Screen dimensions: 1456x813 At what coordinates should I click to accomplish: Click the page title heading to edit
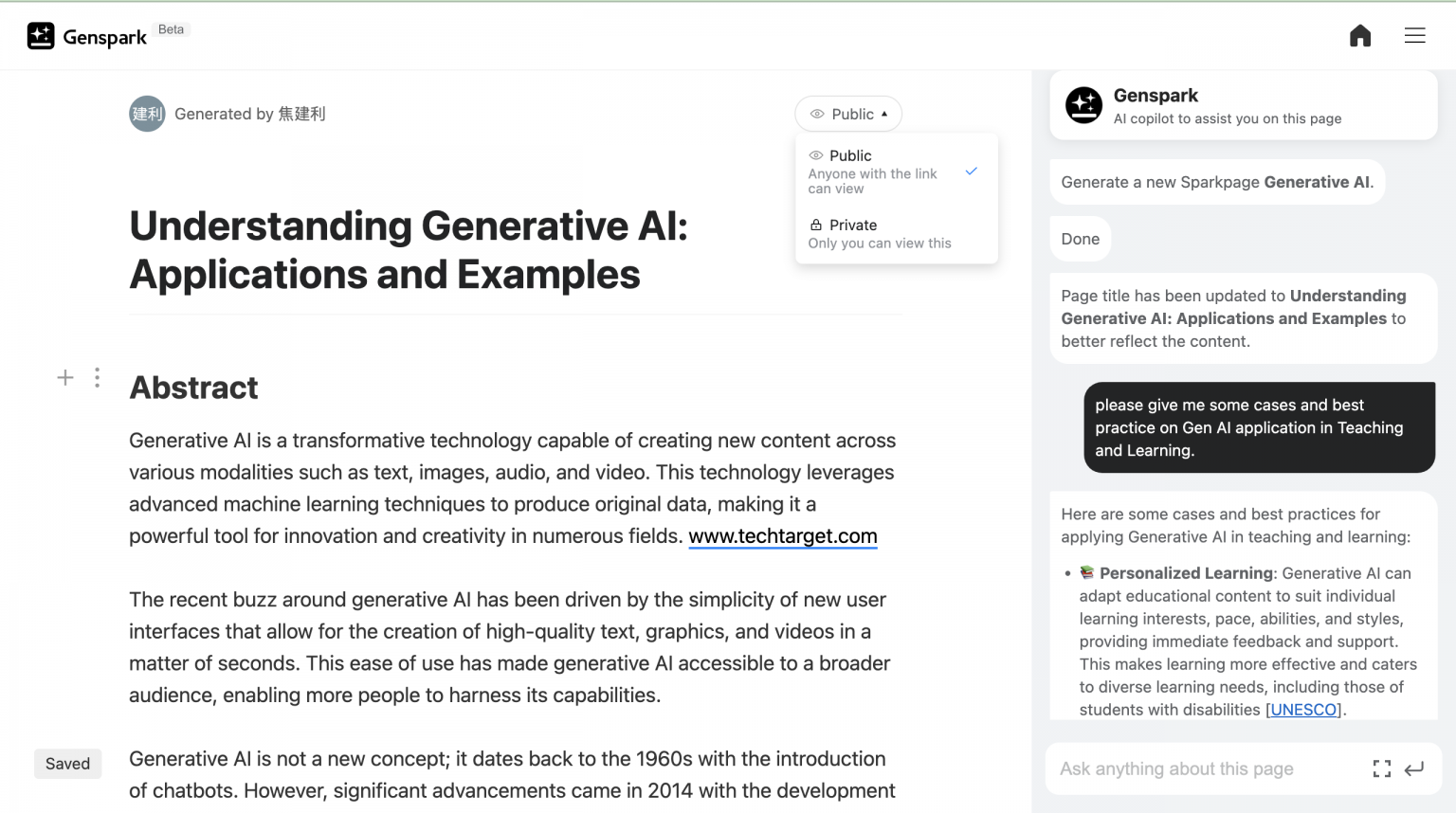click(409, 250)
